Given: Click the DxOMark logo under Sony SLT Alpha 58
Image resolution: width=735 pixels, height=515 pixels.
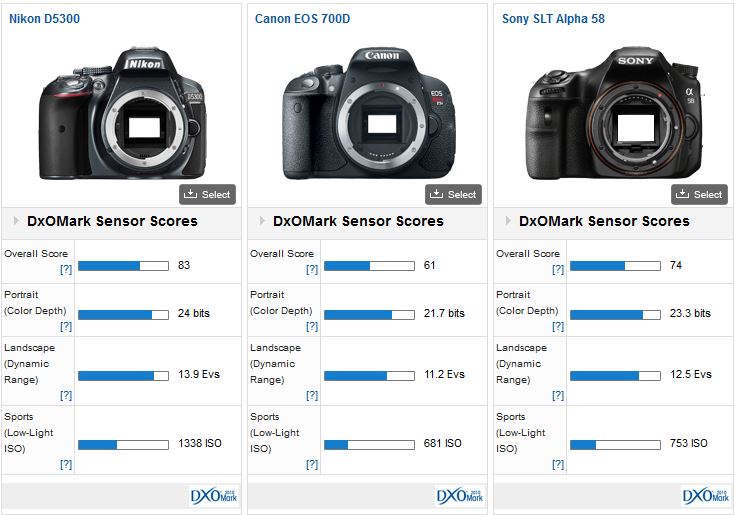Looking at the screenshot, I should [705, 495].
